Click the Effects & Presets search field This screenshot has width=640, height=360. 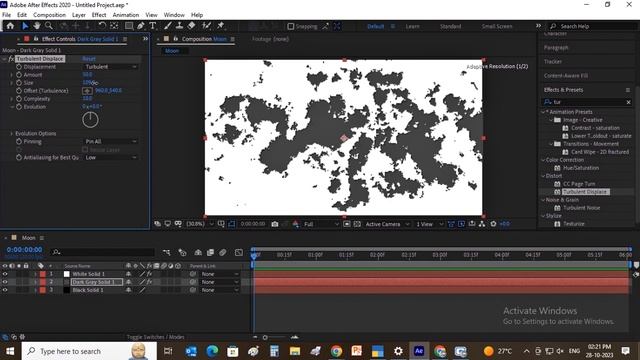pyautogui.click(x=587, y=102)
